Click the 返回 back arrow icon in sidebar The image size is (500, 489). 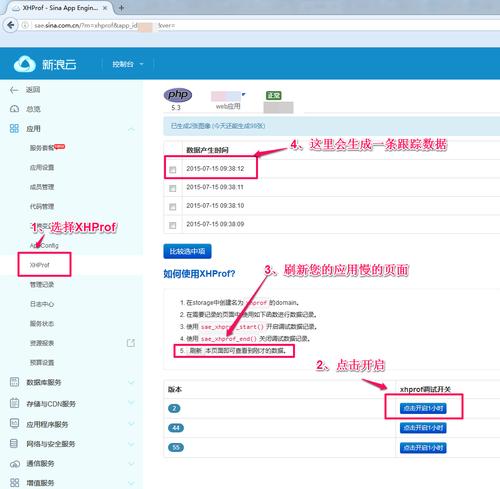click(14, 90)
